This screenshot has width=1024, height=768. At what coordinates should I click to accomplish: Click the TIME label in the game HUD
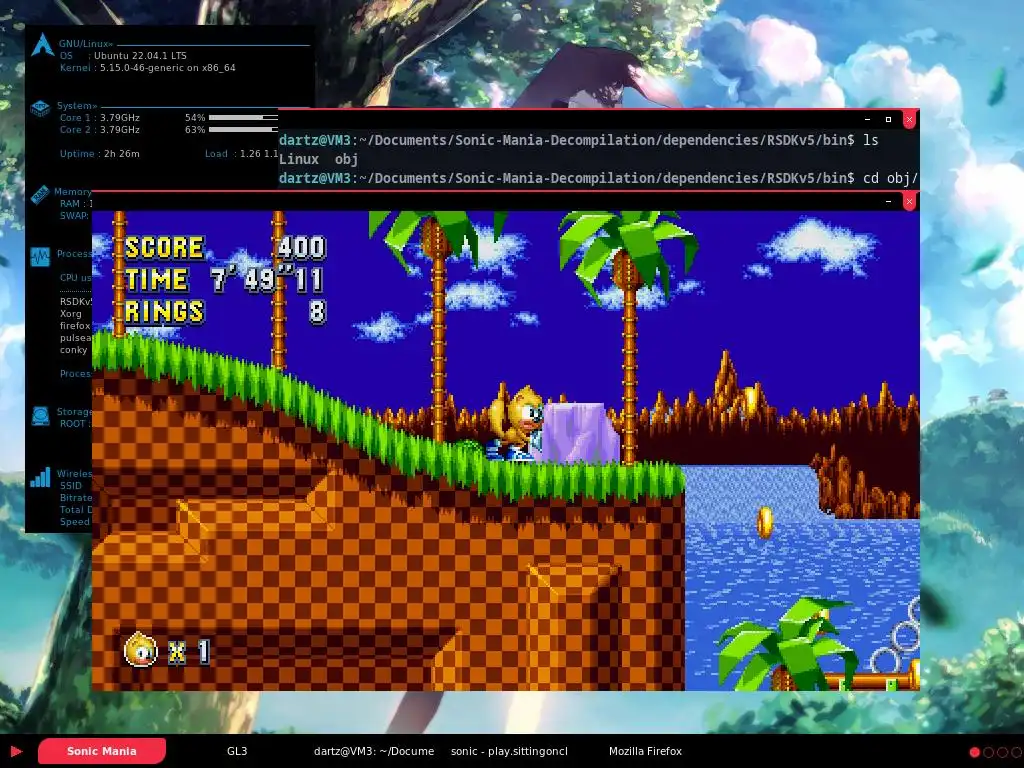pyautogui.click(x=157, y=280)
